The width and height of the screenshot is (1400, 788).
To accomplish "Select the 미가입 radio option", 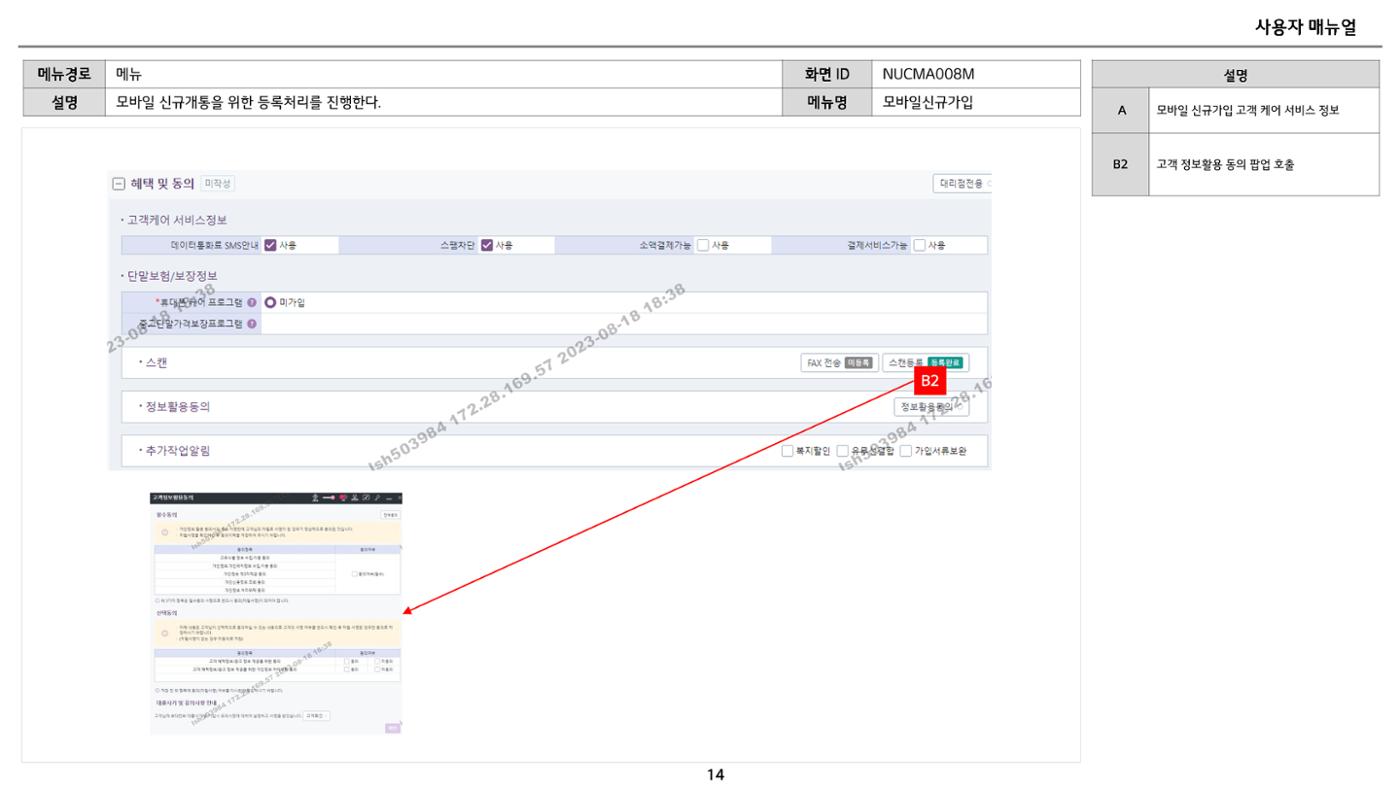I will point(270,302).
